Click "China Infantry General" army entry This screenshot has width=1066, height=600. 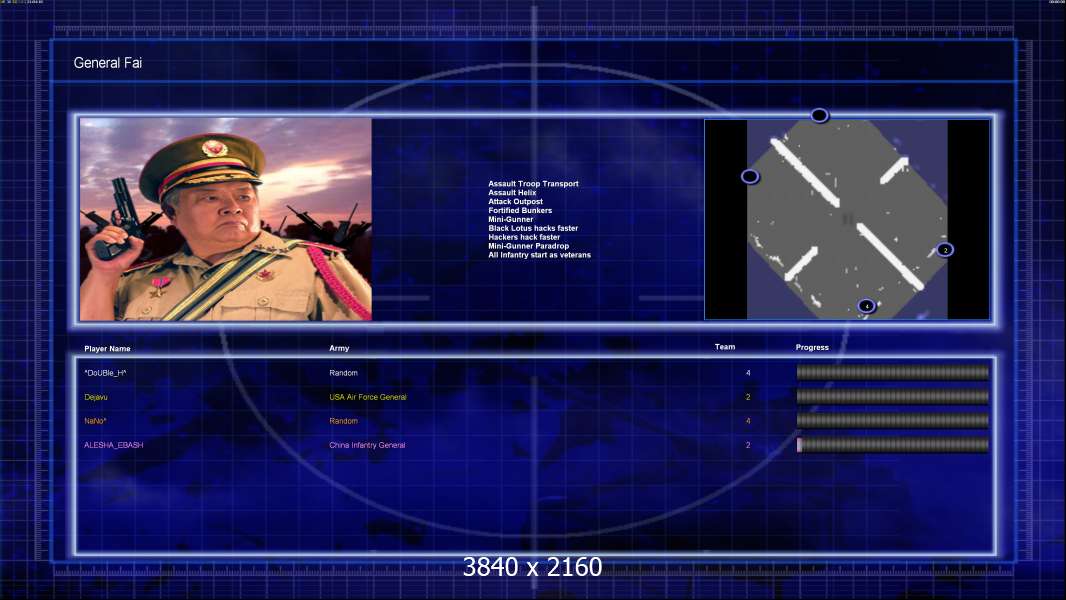click(x=367, y=445)
